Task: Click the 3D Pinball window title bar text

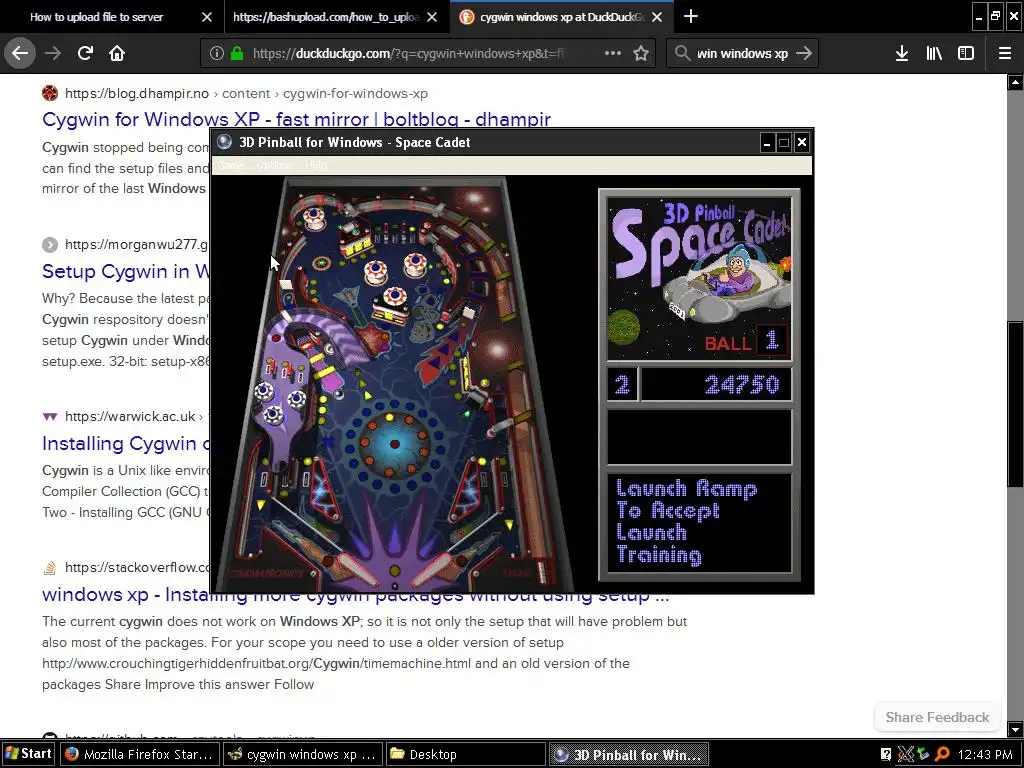Action: coord(355,142)
